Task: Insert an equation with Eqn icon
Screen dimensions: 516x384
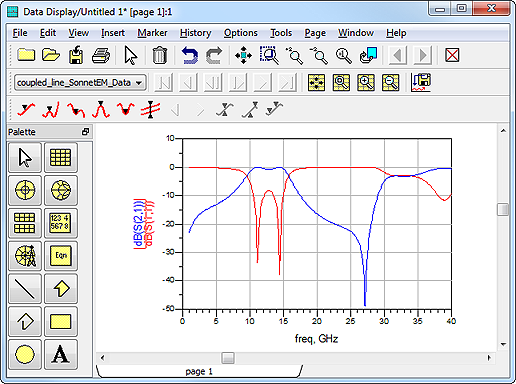Action: pos(60,256)
